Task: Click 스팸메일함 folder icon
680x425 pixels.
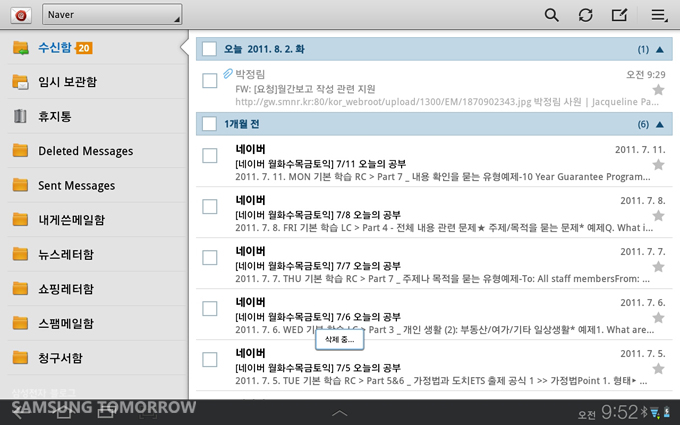Action: point(20,323)
